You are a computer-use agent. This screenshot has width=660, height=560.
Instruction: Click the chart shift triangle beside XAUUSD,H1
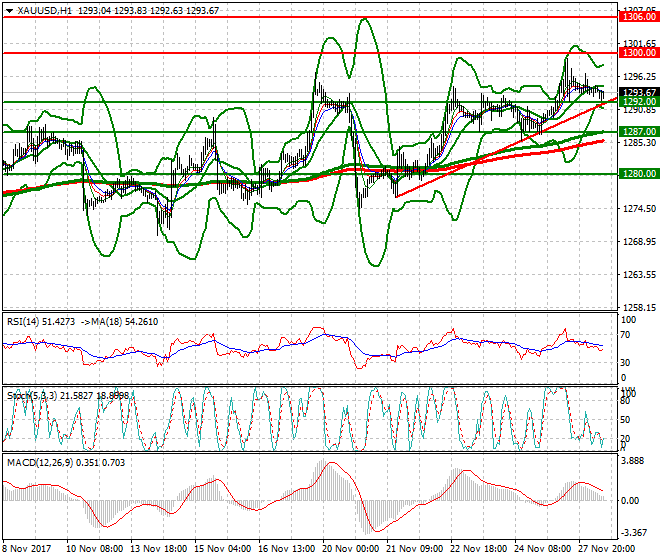9,10
